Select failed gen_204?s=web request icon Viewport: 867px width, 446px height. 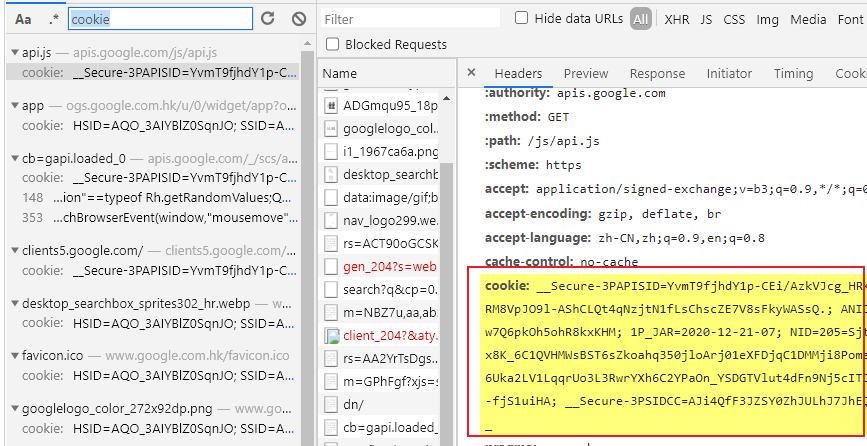coord(331,266)
